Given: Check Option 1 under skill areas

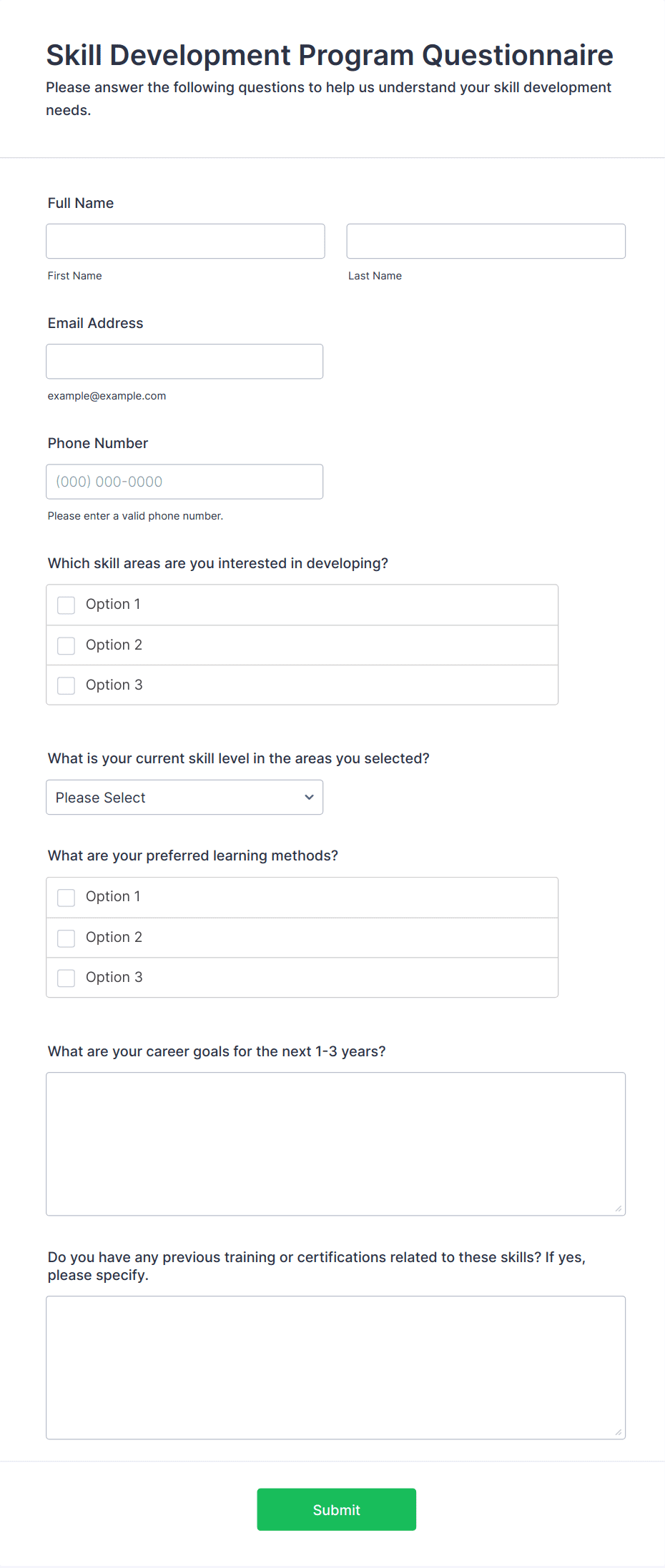Looking at the screenshot, I should click(x=66, y=605).
